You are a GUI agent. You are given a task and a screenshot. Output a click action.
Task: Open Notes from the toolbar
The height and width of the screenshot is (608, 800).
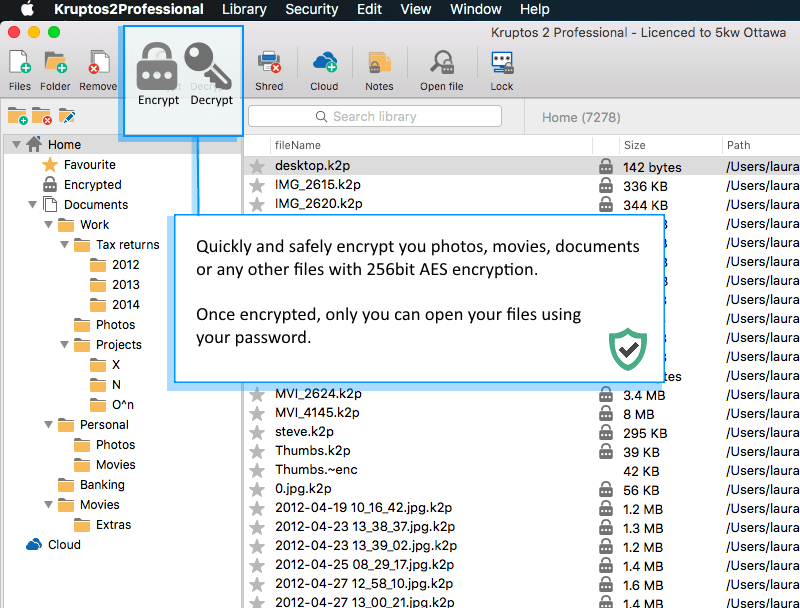tap(379, 65)
